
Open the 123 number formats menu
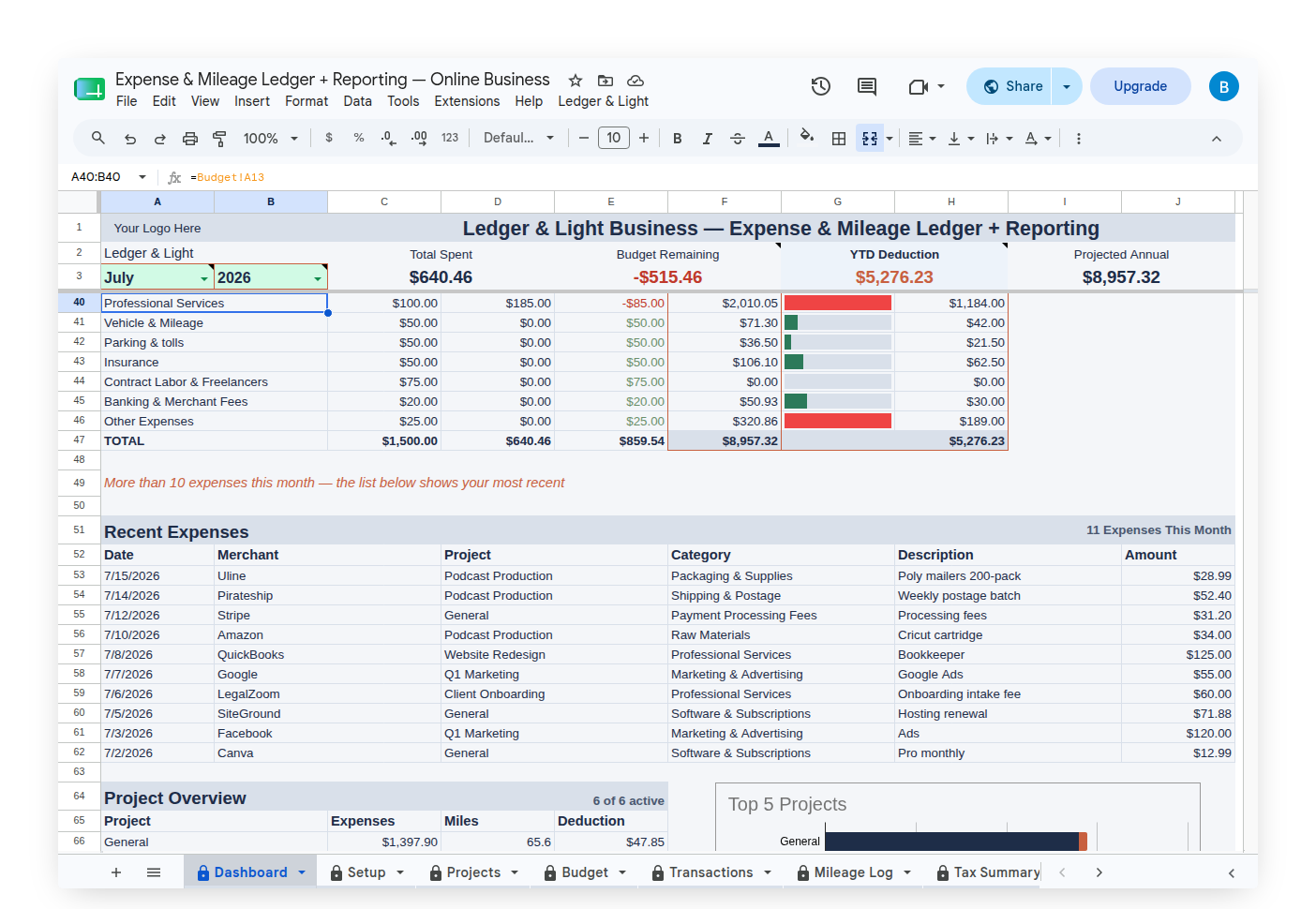tap(450, 138)
